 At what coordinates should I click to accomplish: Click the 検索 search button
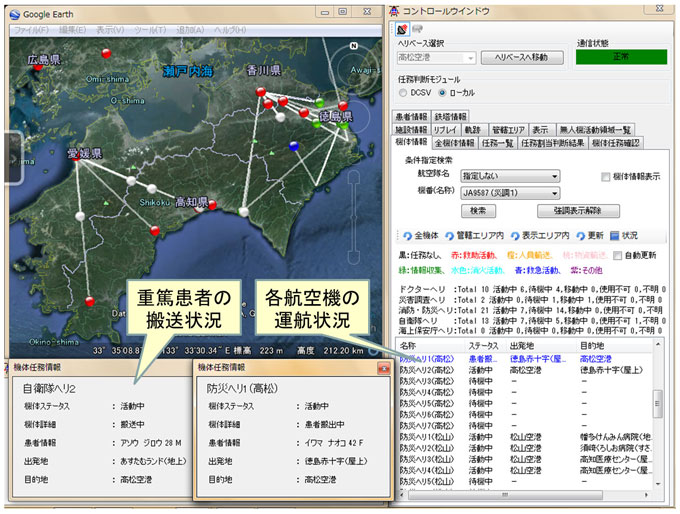point(478,211)
